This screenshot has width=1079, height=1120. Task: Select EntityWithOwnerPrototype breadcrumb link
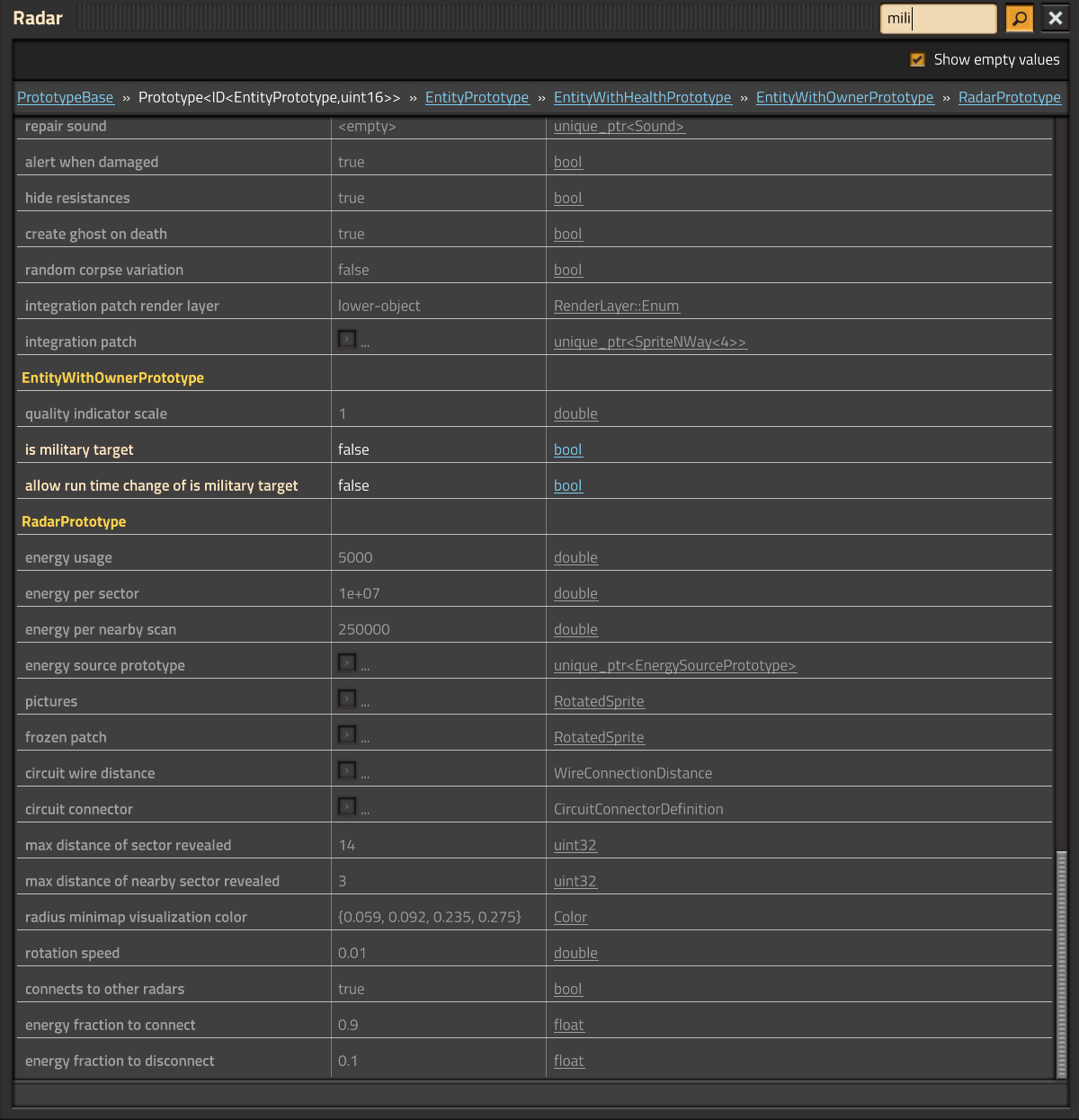pyautogui.click(x=844, y=97)
